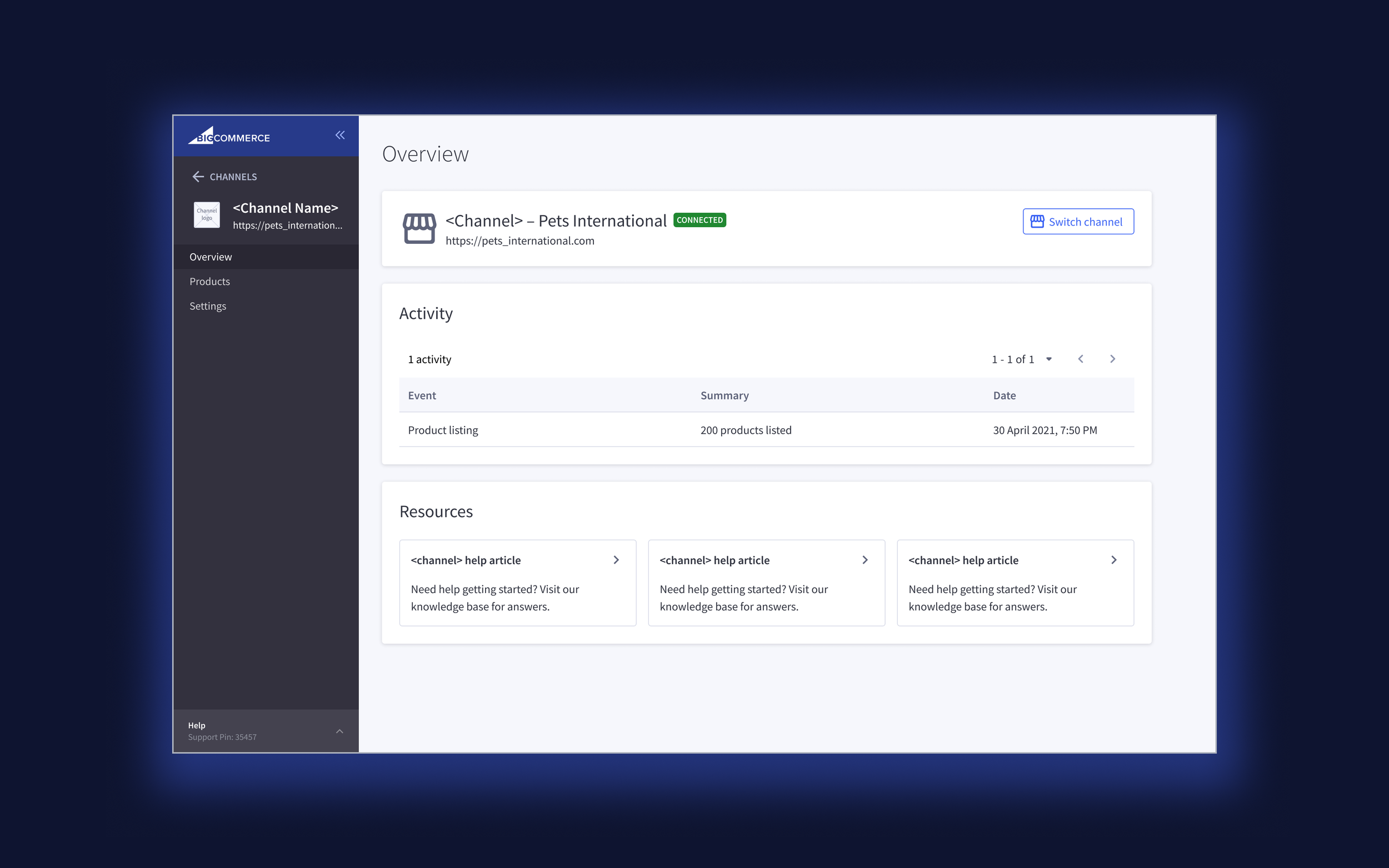
Task: Click the Support Pin: 35457 text
Action: click(x=222, y=737)
